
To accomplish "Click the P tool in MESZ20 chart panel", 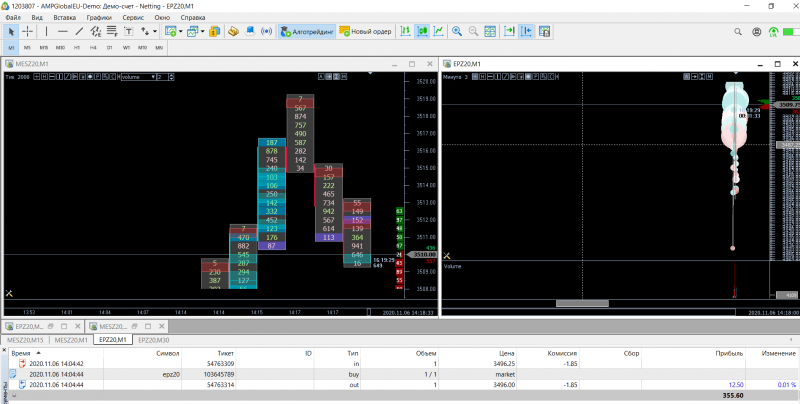I will pos(97,77).
